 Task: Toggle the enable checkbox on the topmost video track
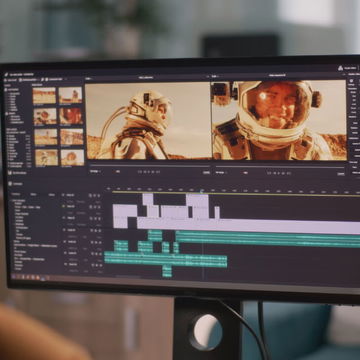pos(64,195)
